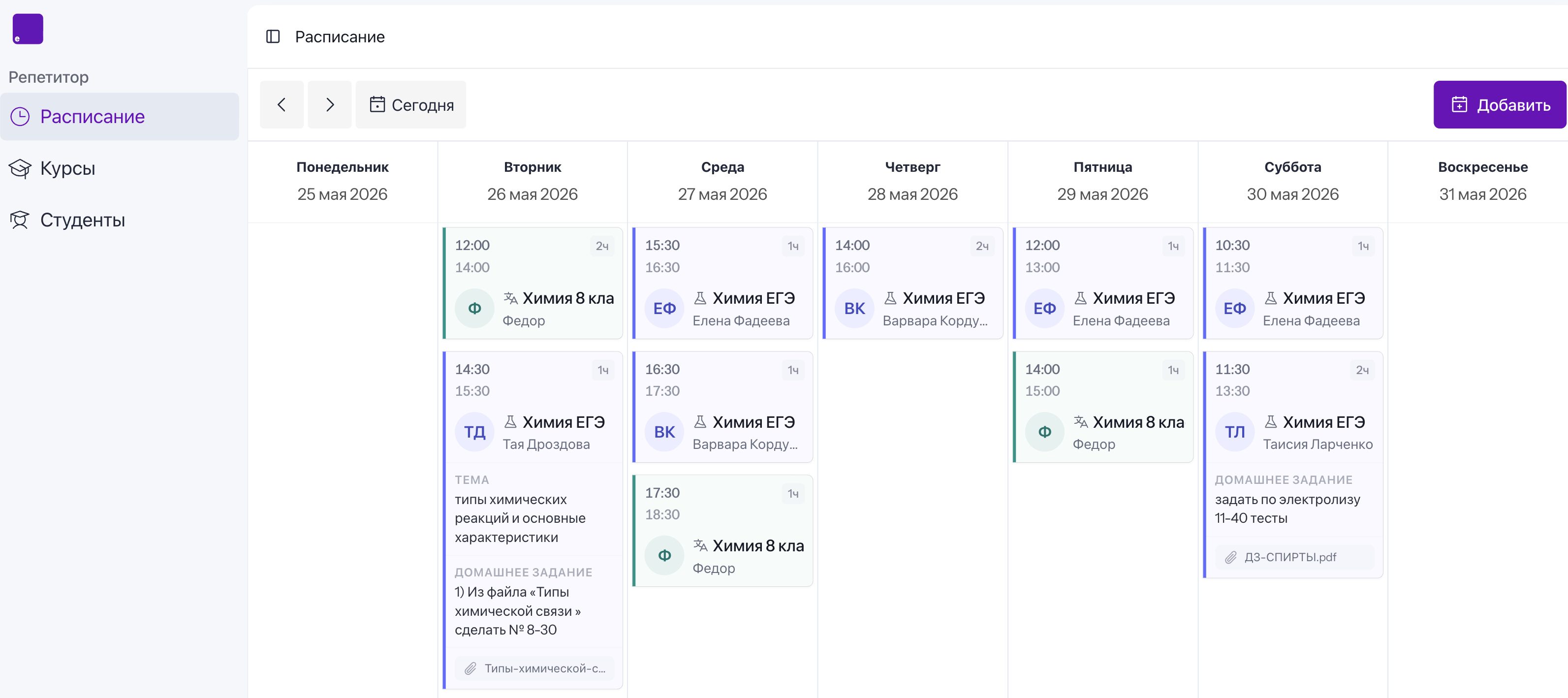Click Ф avatar in Wednesday 17:30 lesson
The width and height of the screenshot is (1568, 698).
click(664, 556)
